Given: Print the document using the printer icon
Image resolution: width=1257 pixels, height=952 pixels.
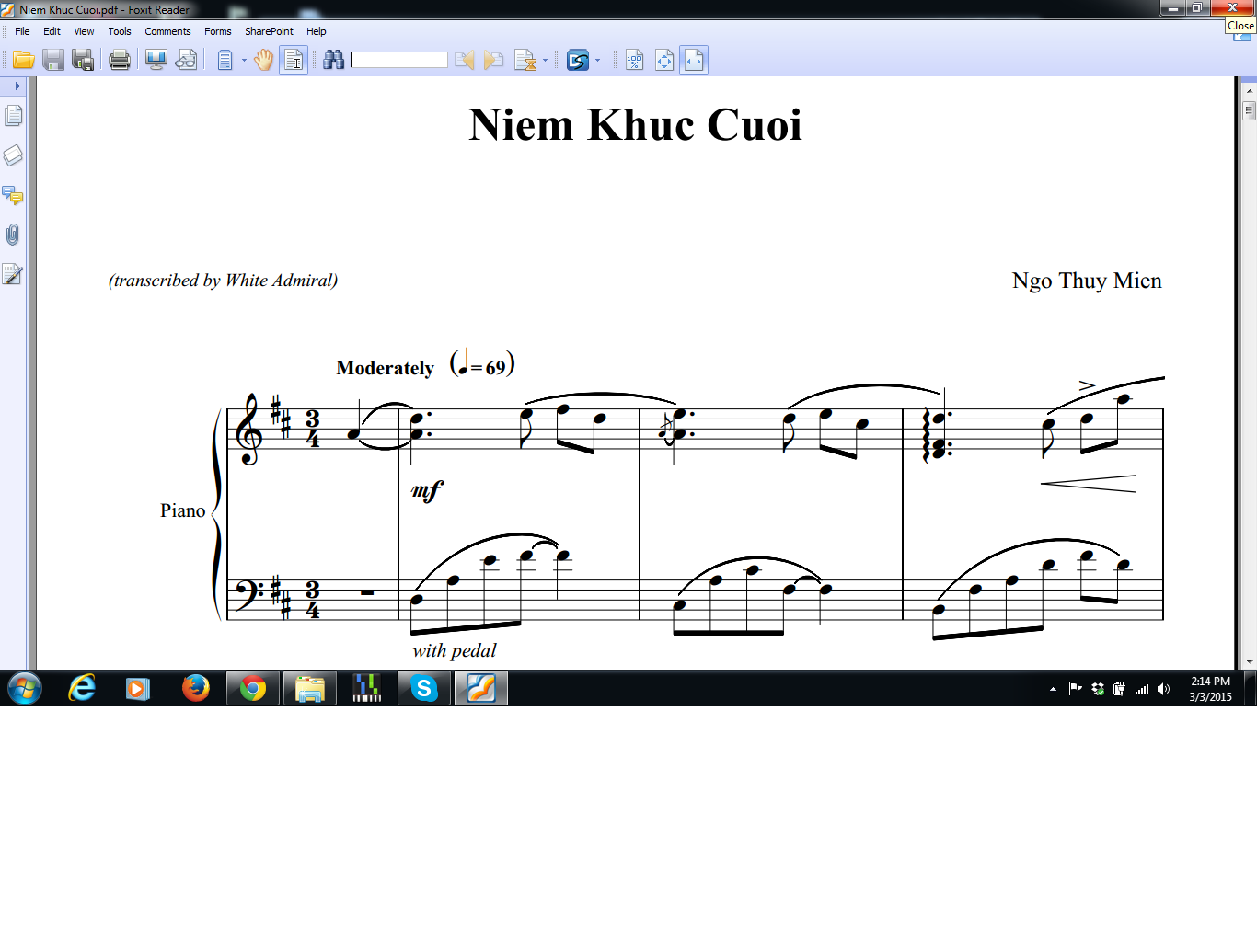Looking at the screenshot, I should point(120,61).
